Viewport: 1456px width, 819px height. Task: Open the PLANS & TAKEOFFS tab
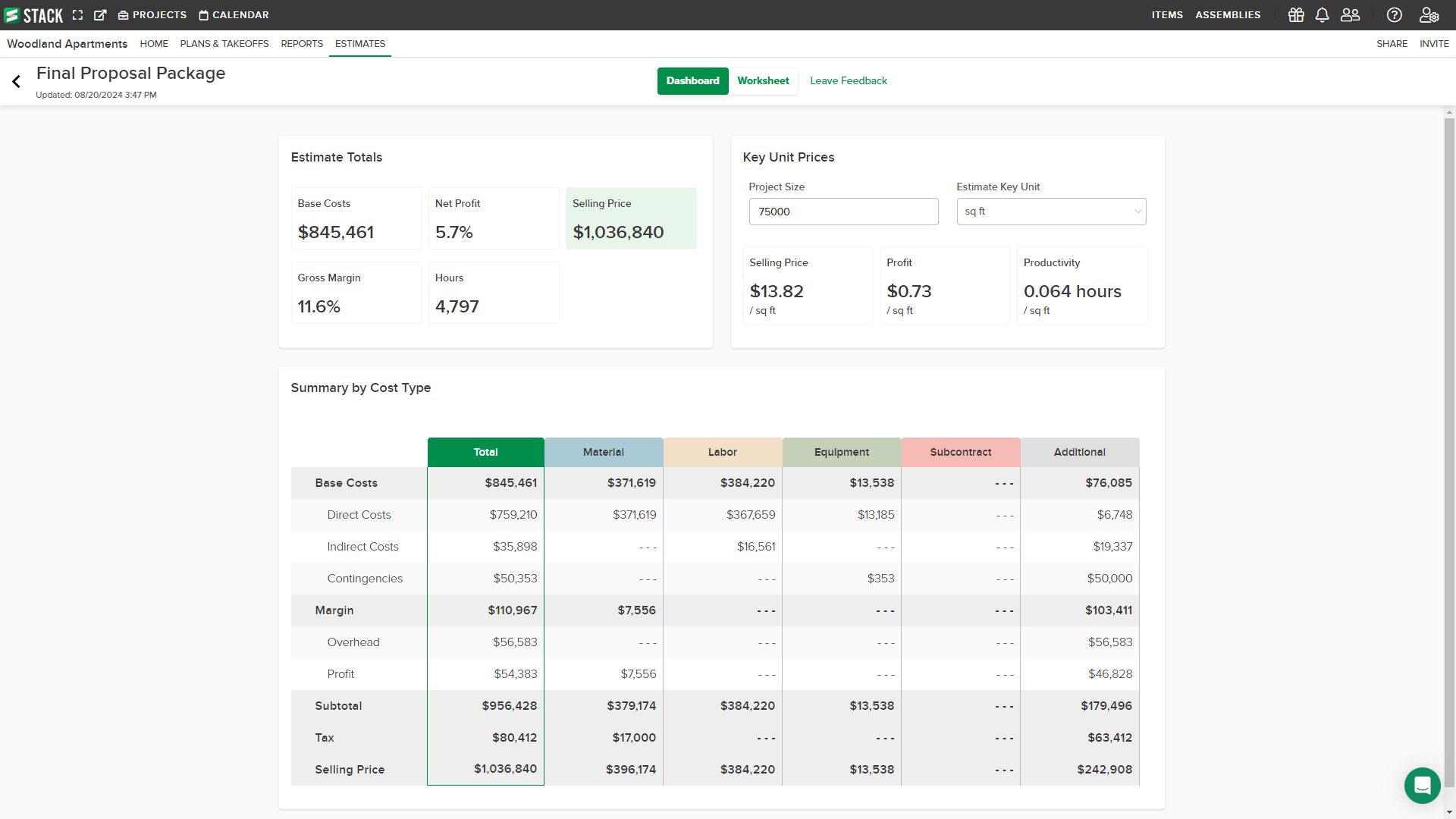click(224, 44)
